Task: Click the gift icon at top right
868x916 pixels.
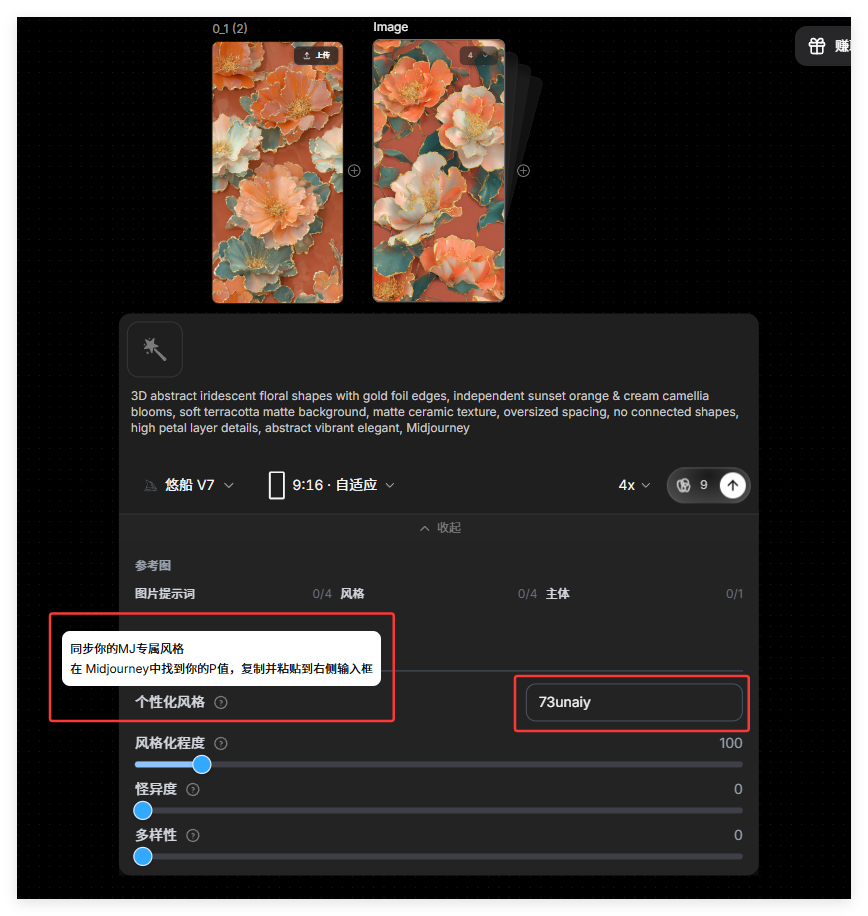Action: (817, 46)
